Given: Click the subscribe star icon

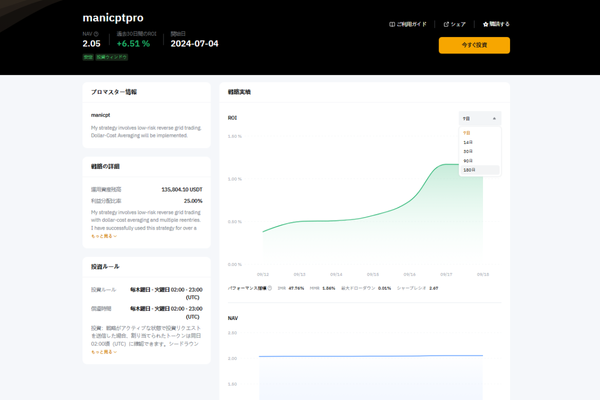Looking at the screenshot, I should (x=486, y=24).
